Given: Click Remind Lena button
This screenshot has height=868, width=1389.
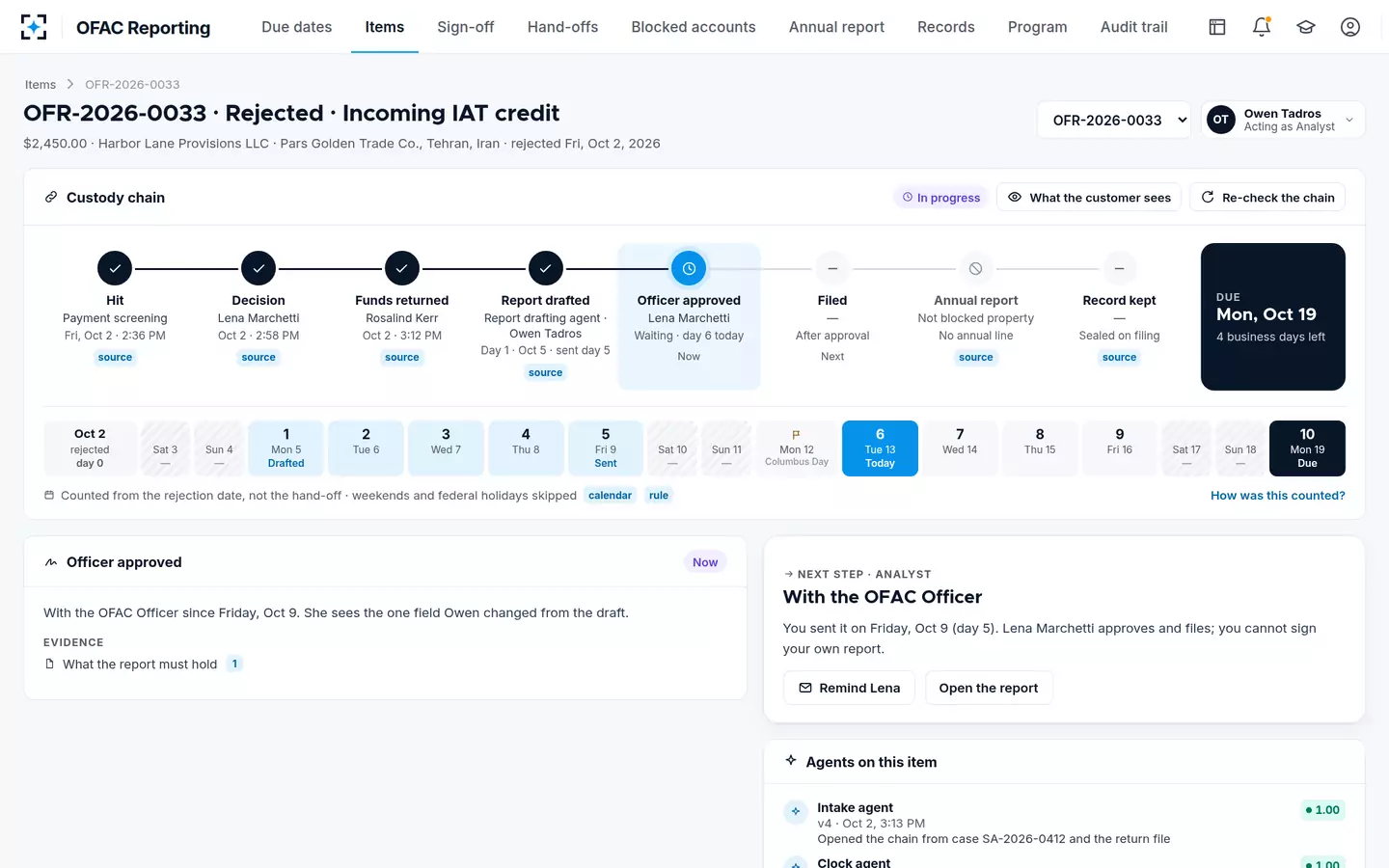Looking at the screenshot, I should [x=849, y=688].
